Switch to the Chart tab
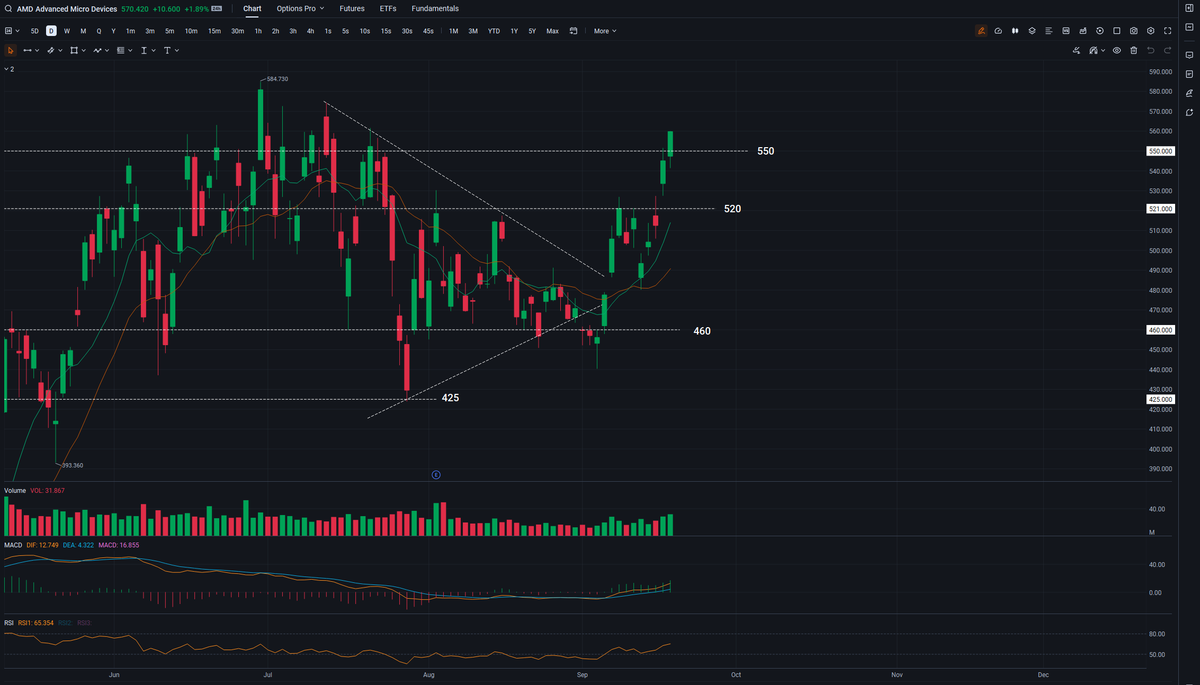This screenshot has height=685, width=1200. point(252,8)
